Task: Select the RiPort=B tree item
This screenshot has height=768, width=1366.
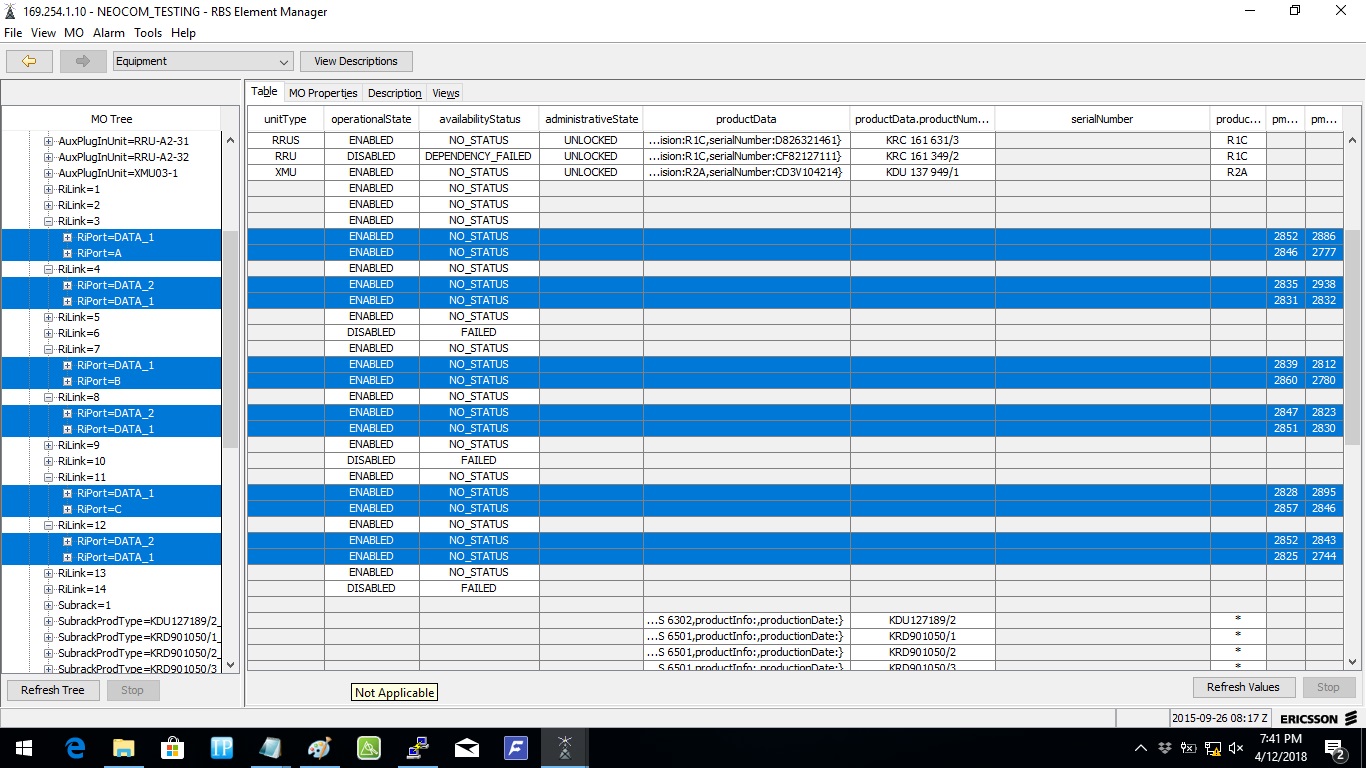Action: point(99,381)
